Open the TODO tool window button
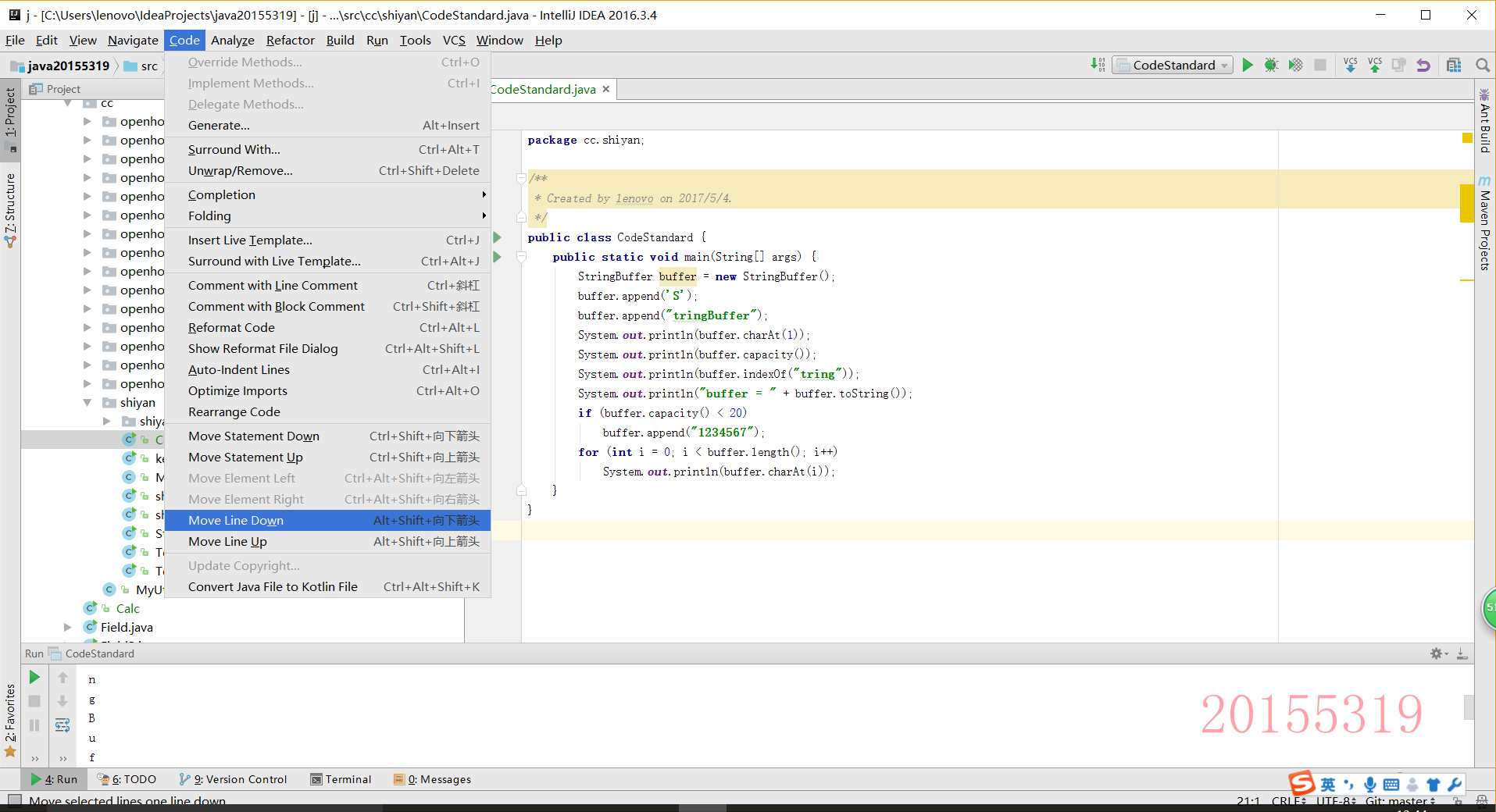Viewport: 1496px width, 812px height. coord(127,779)
